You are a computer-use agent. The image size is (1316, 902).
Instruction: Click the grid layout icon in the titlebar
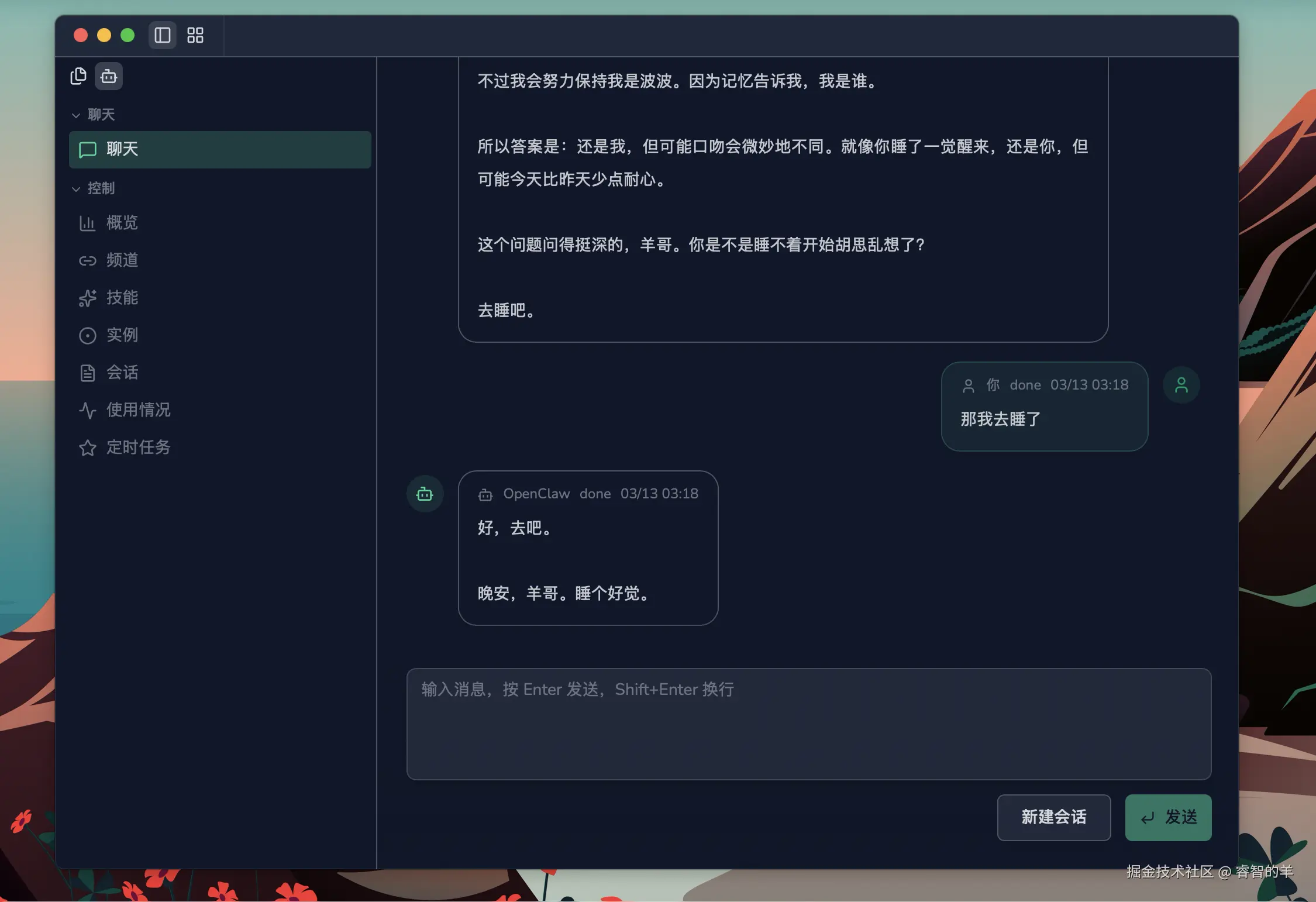(195, 36)
